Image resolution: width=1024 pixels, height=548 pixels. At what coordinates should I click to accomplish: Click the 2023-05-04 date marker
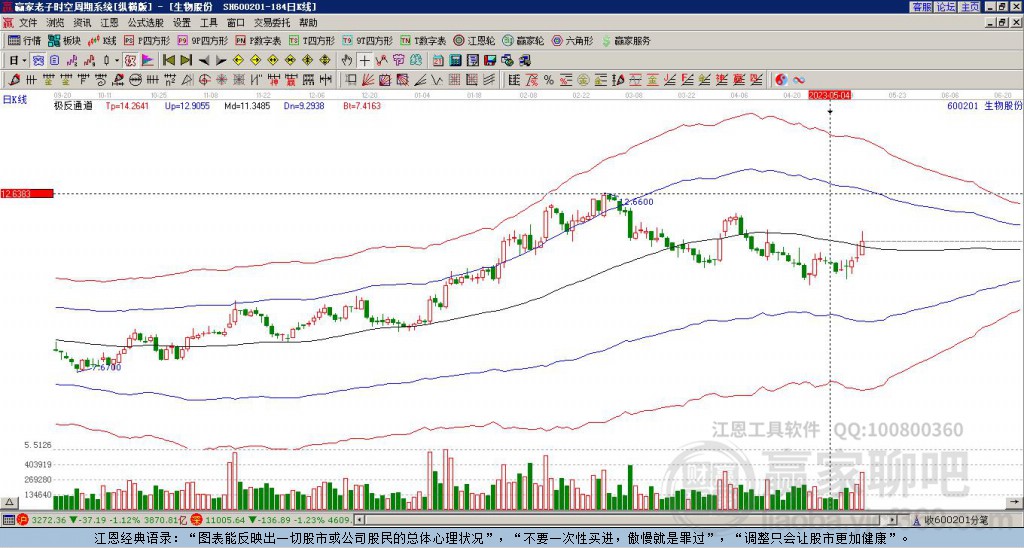pos(830,95)
